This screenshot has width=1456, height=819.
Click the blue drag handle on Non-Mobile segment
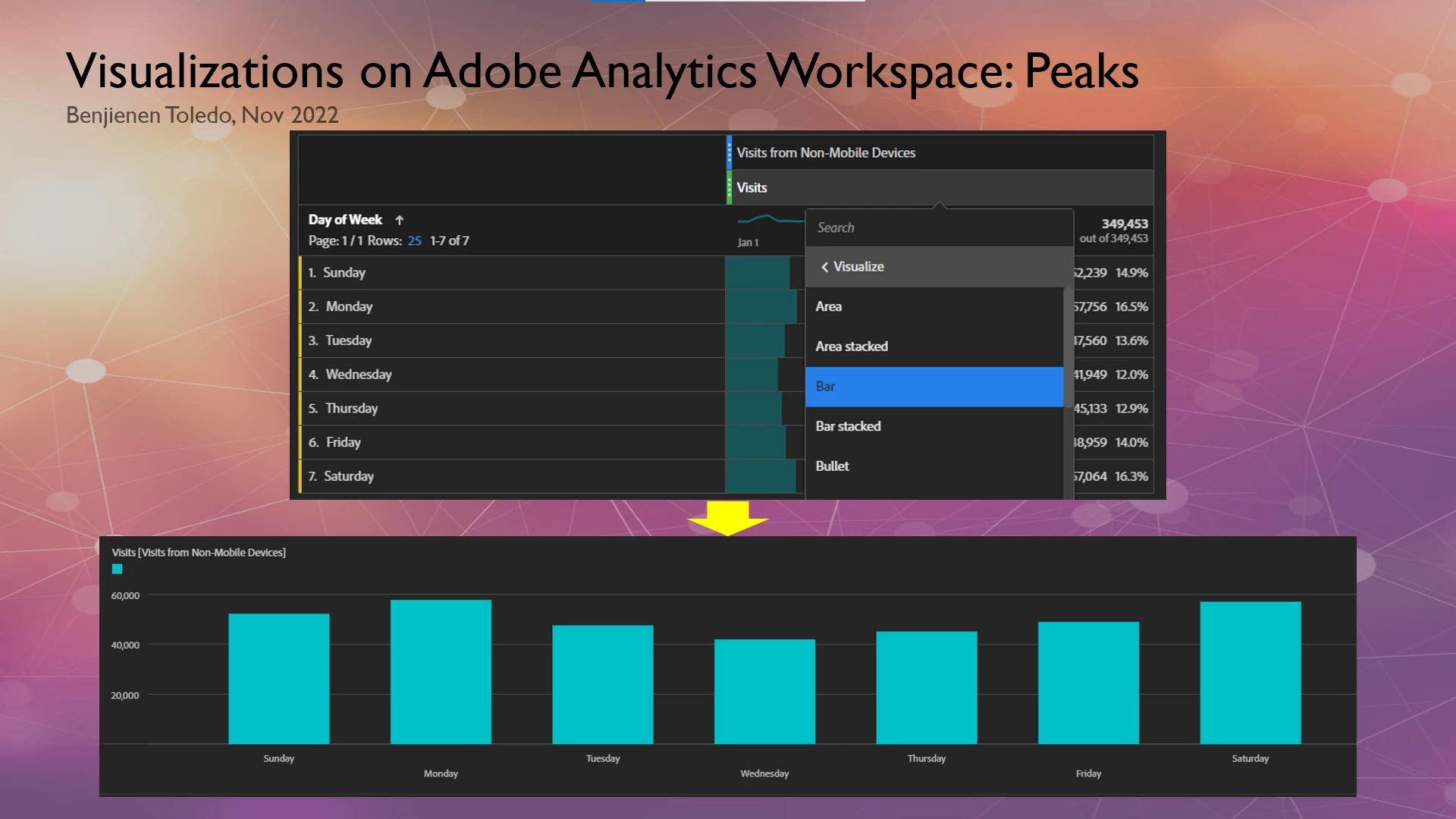(730, 152)
